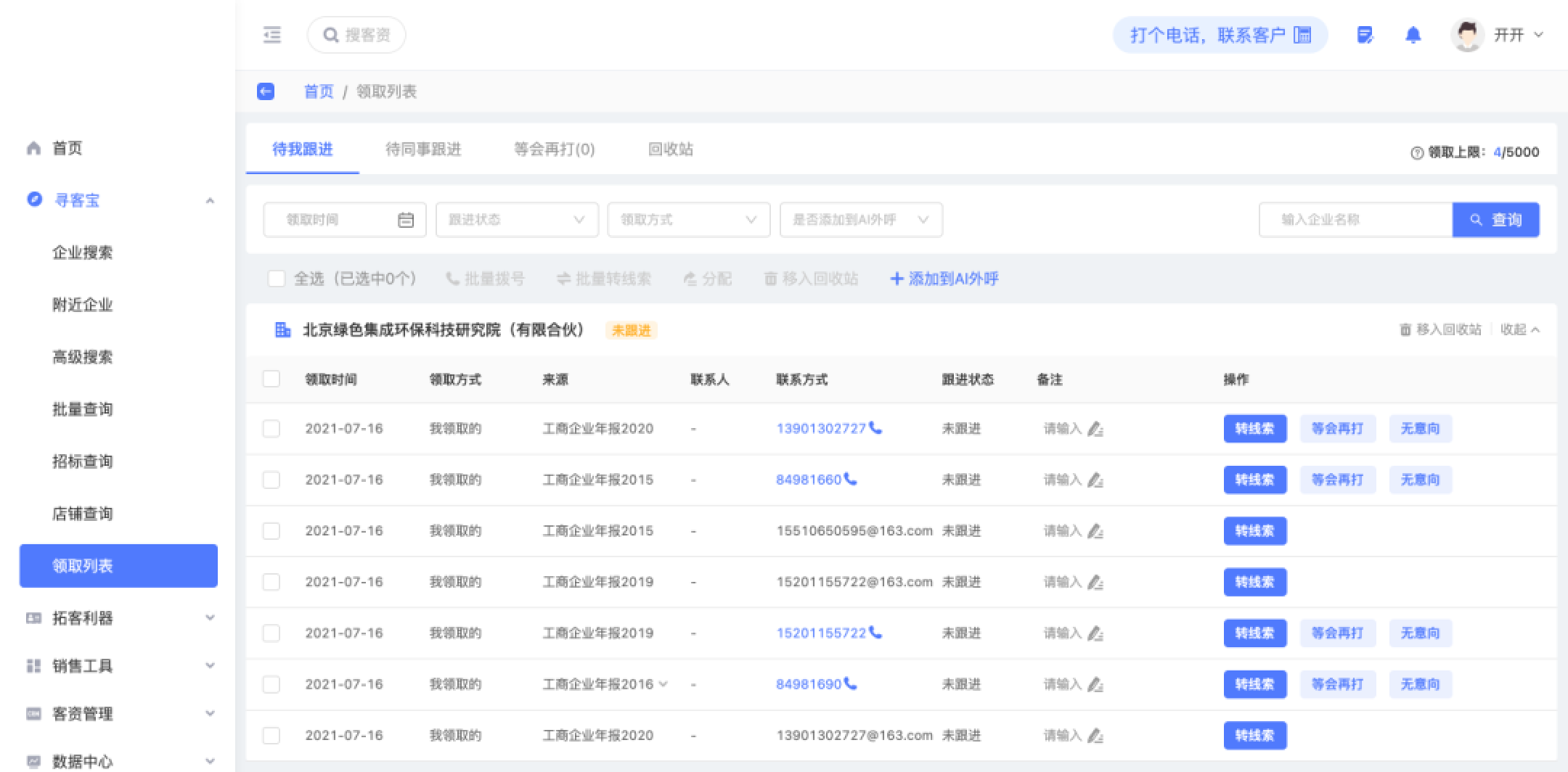Image resolution: width=1568 pixels, height=772 pixels.
Task: Open the user menu arrow beside 开开
Action: 1538,35
